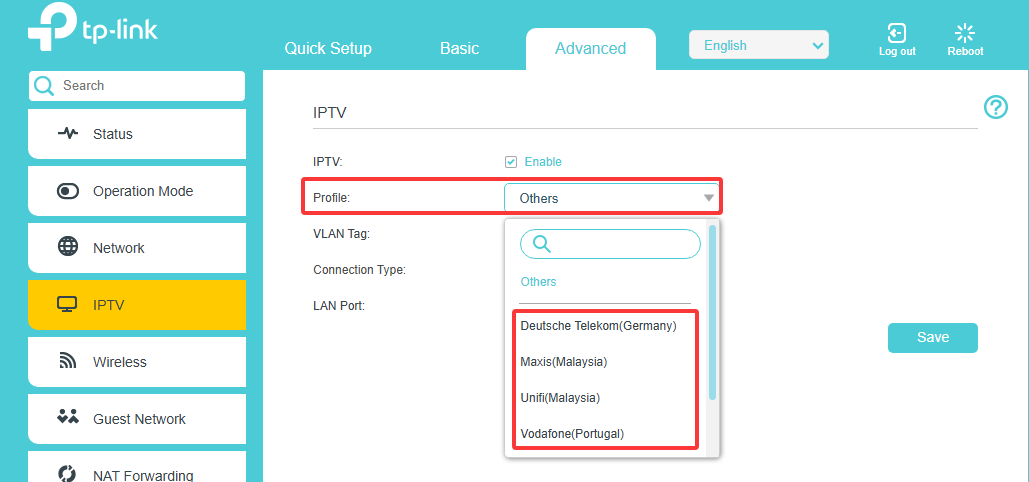1029x482 pixels.
Task: Select Others in the profile list
Action: 538,282
